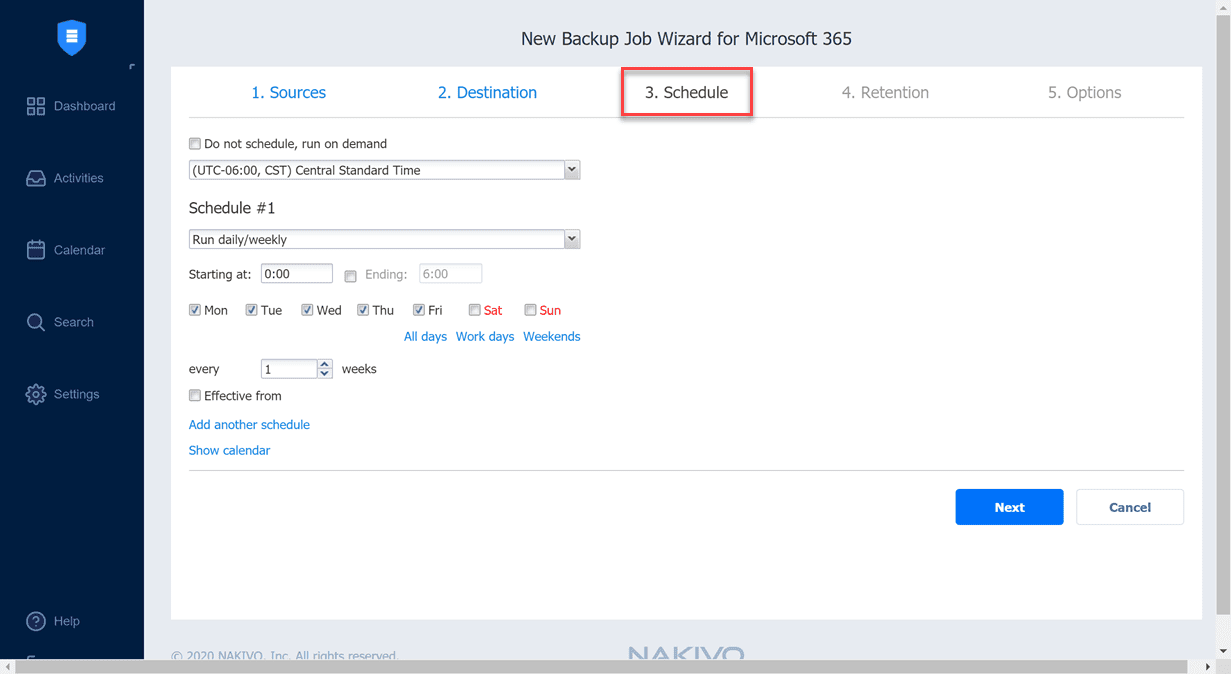Click the 'Starting at' time field
The image size is (1231, 674).
click(x=296, y=273)
